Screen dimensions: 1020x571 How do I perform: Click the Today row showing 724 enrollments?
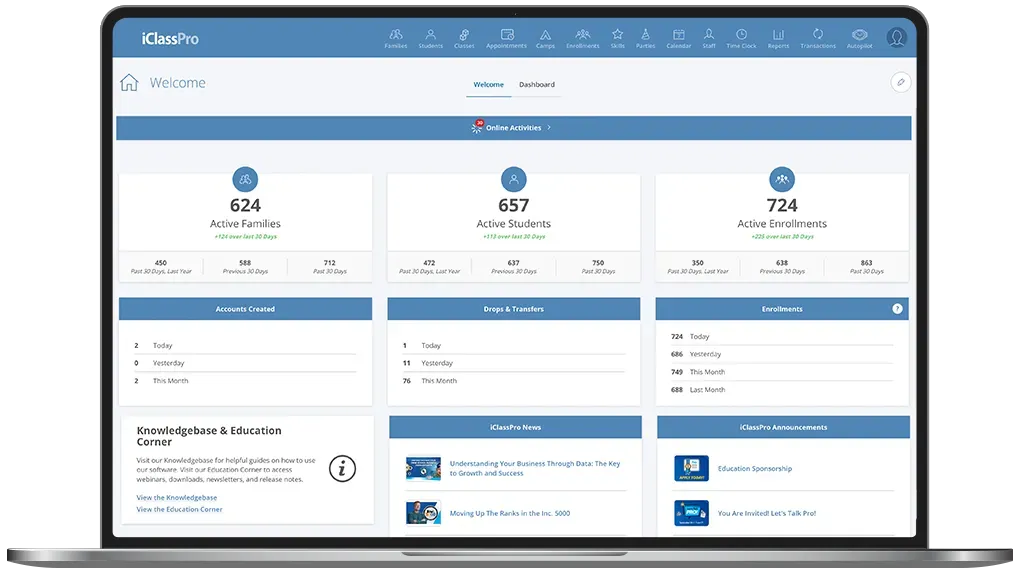coord(782,336)
